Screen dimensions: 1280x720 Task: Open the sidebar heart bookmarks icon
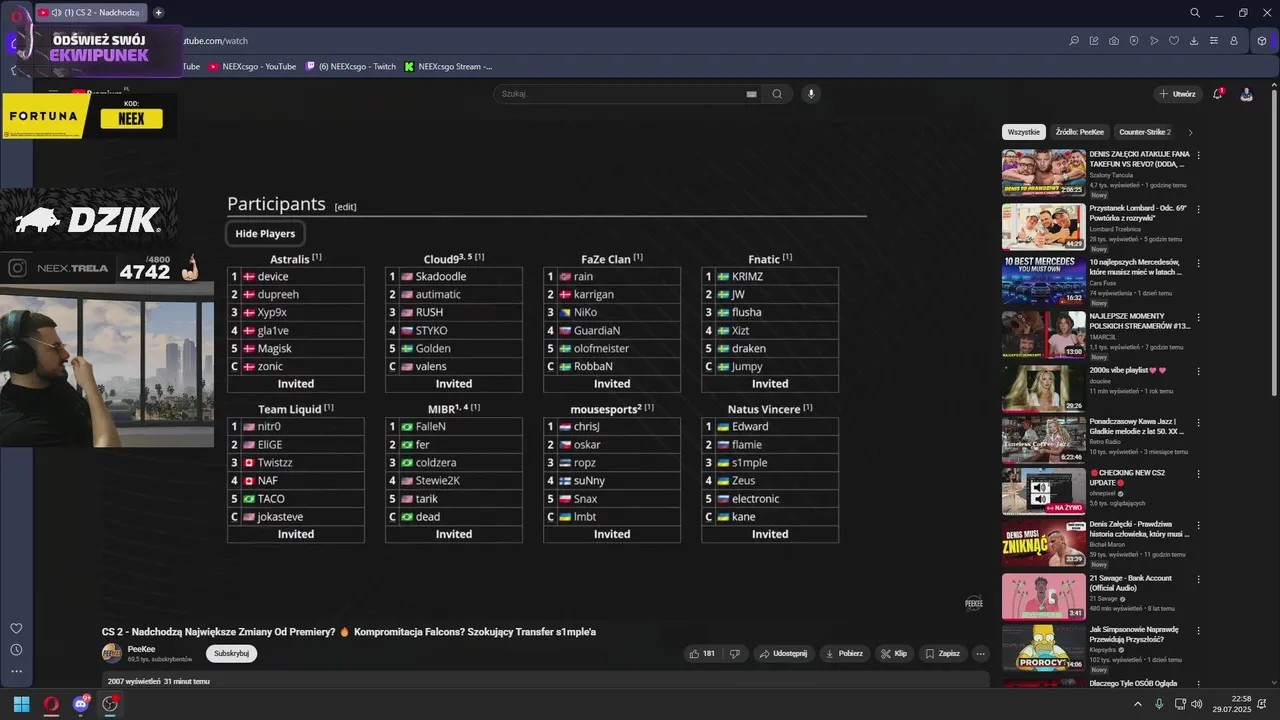(16, 628)
